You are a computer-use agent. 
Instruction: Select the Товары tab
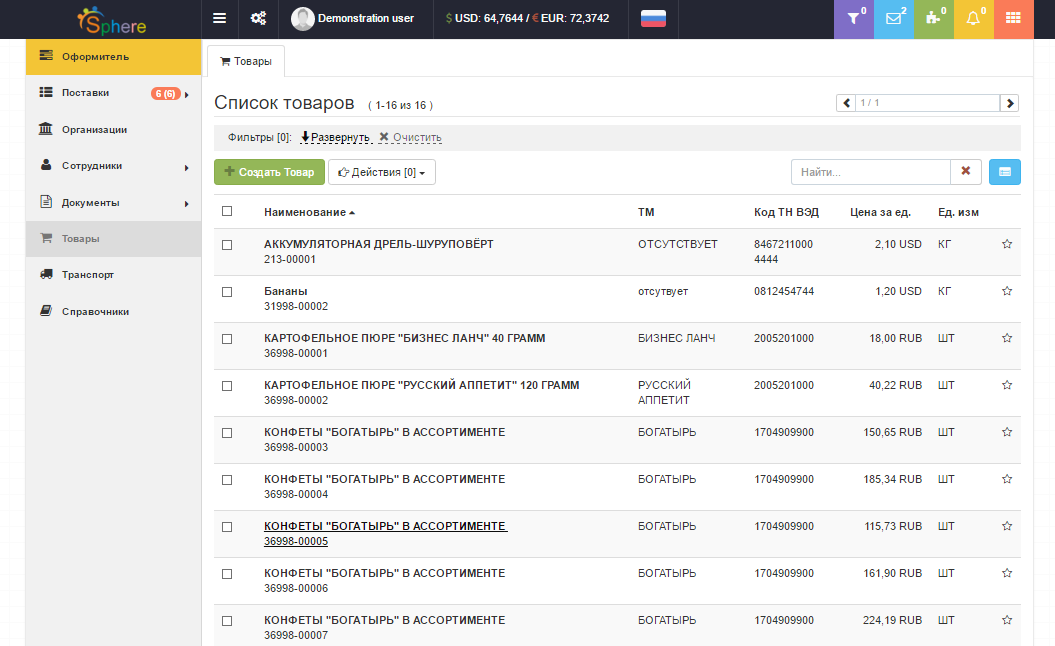tap(245, 61)
